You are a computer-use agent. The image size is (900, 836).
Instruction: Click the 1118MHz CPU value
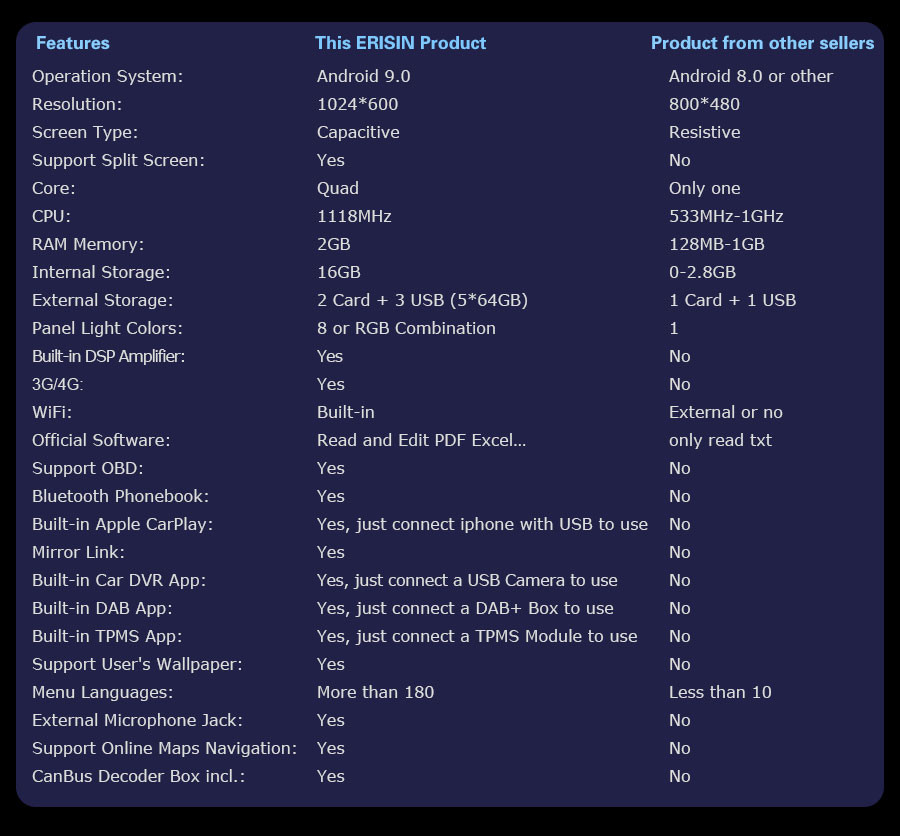354,216
